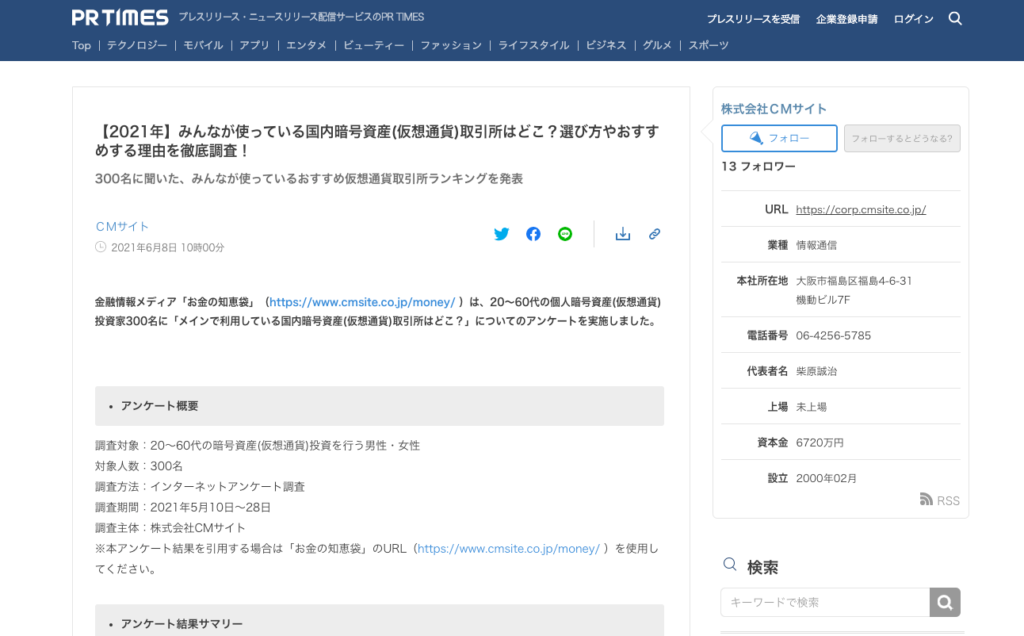Click the 資本金 value 6720万円

[x=820, y=443]
